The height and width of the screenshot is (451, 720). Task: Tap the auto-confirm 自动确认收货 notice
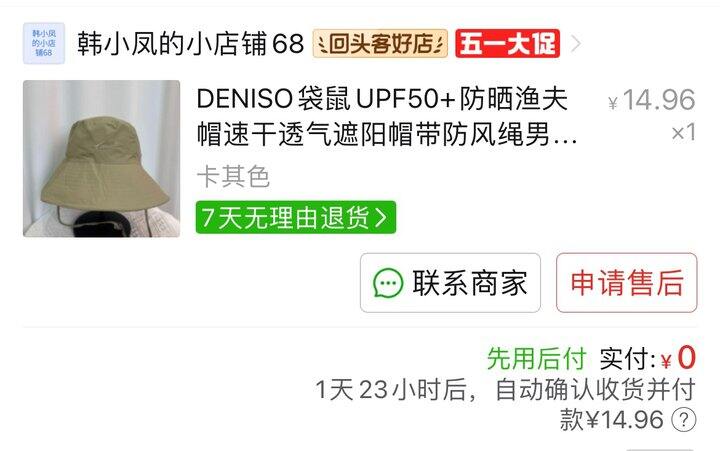505,390
